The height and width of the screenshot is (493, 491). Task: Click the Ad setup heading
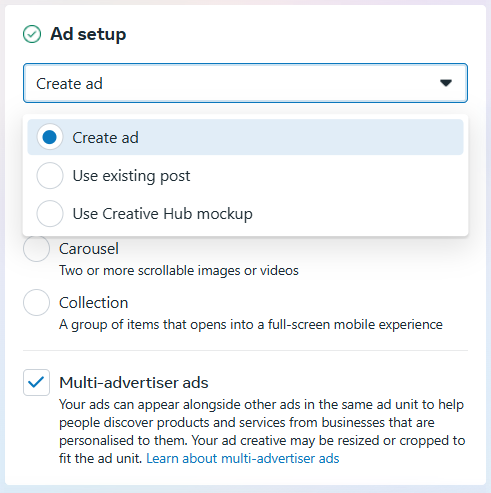88,34
